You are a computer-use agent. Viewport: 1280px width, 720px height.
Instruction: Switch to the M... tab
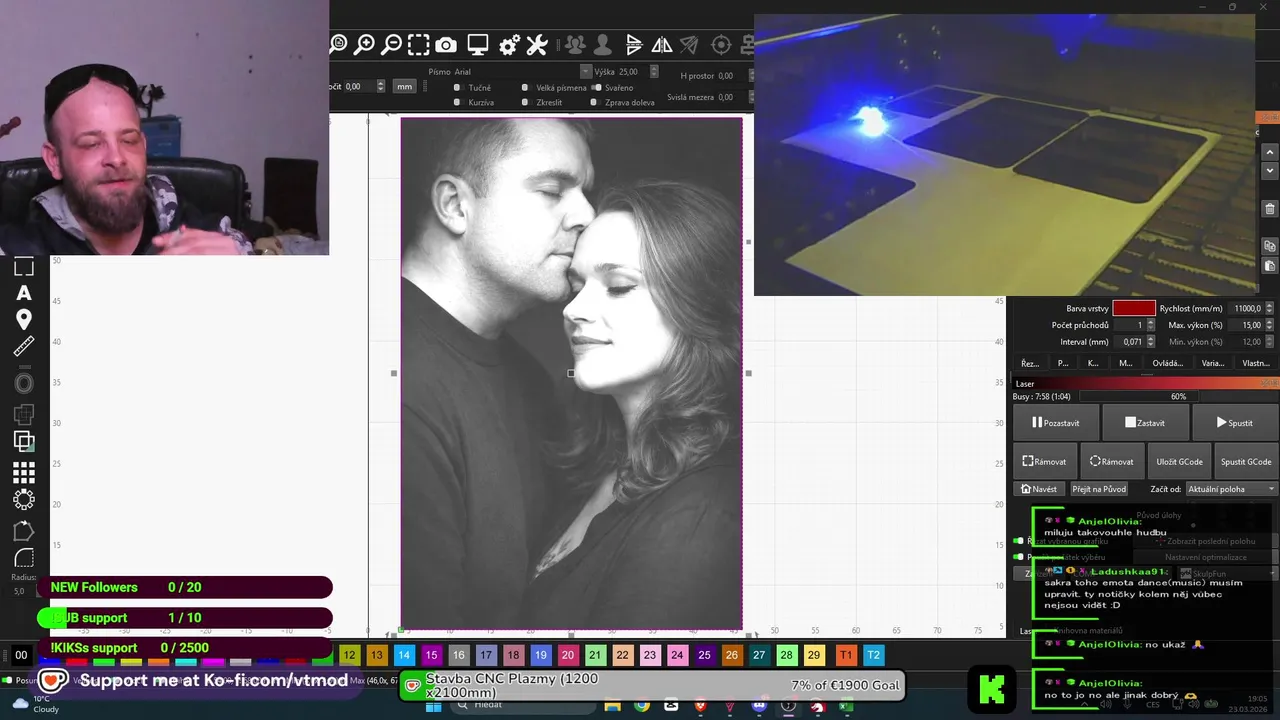[1125, 363]
